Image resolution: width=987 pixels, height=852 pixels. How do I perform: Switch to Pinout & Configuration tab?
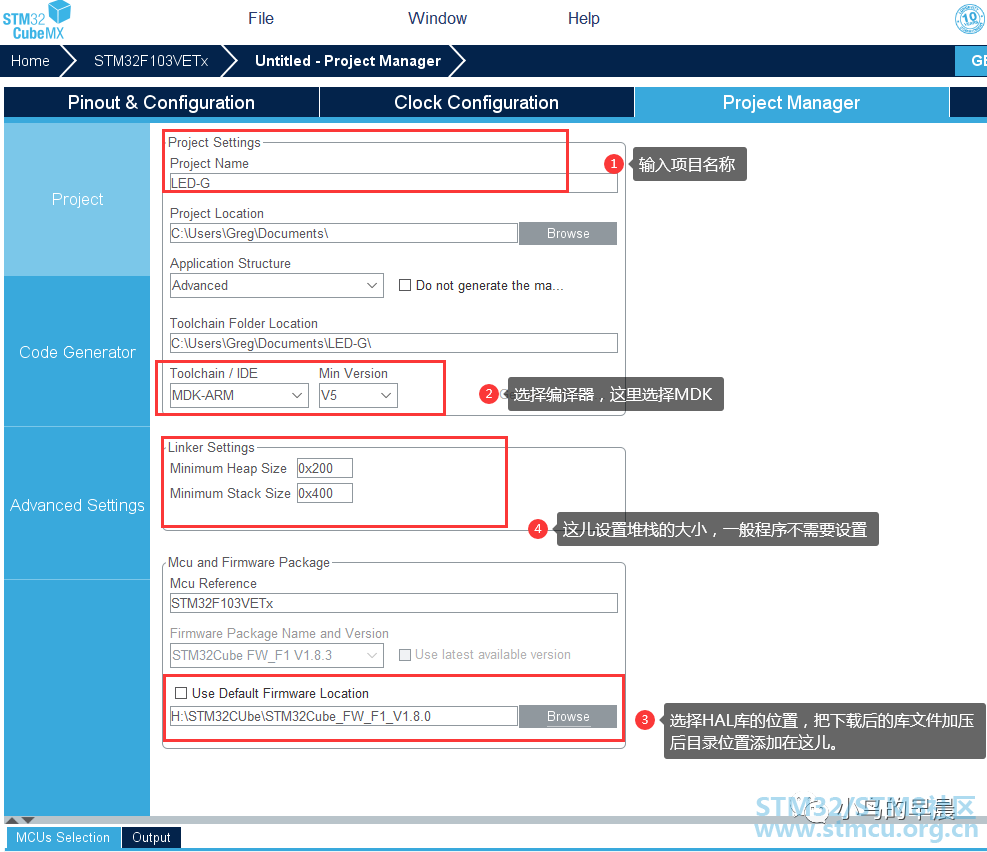(x=161, y=103)
